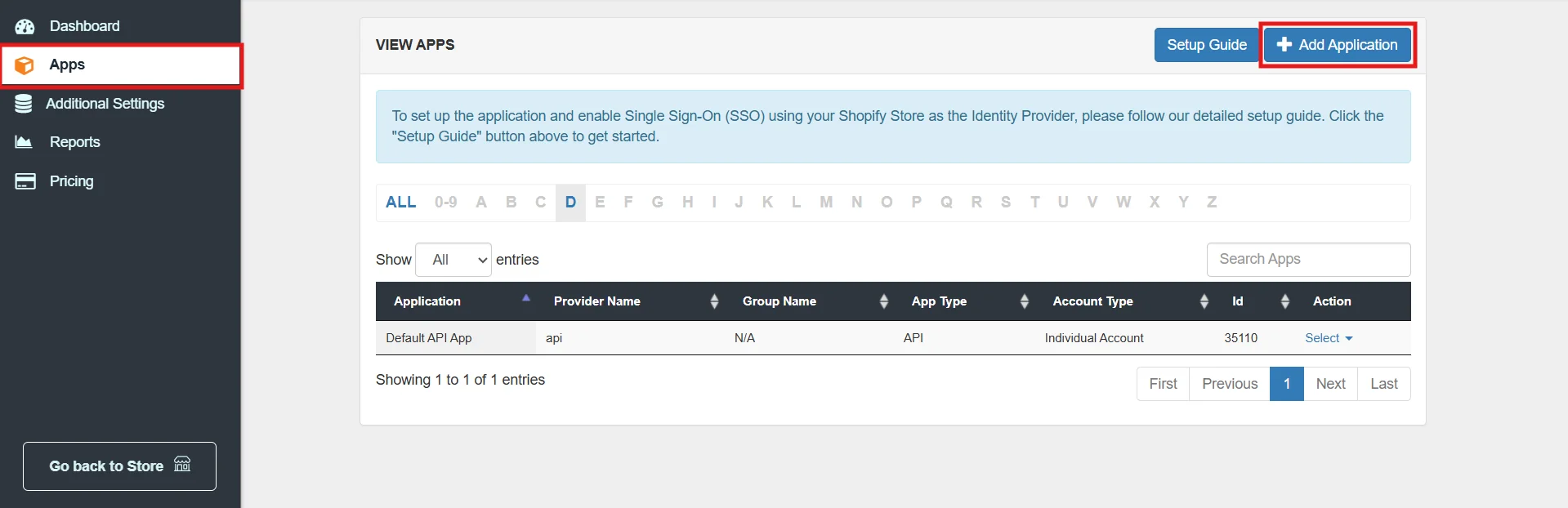This screenshot has height=508, width=1568.
Task: Click the 'api' provider name cell
Action: [x=630, y=338]
